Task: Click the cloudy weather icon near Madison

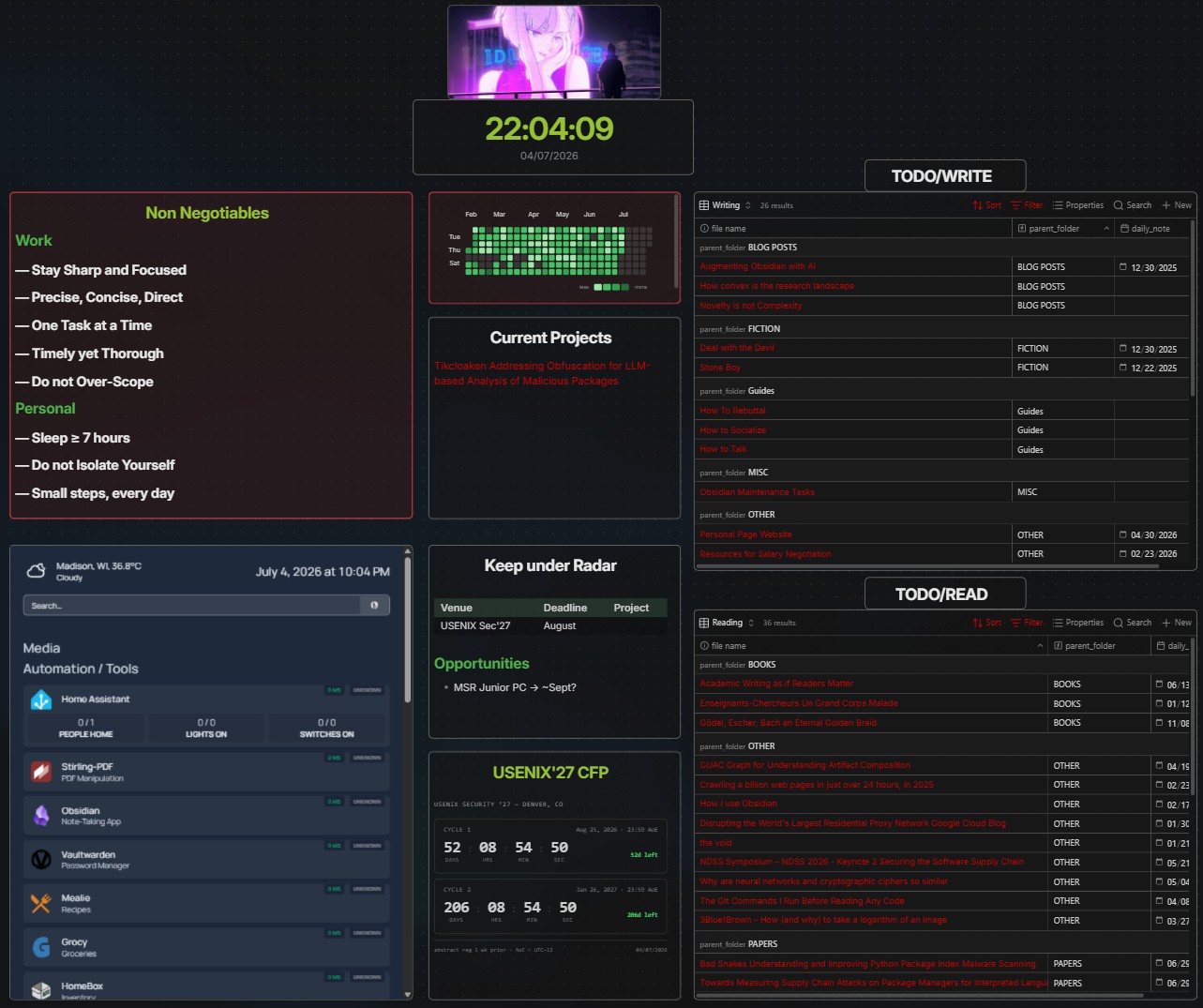Action: [37, 571]
